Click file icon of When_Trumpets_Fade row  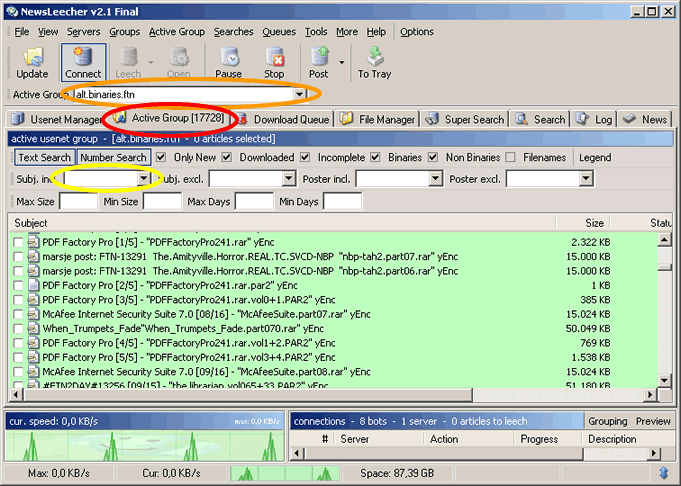pos(33,328)
